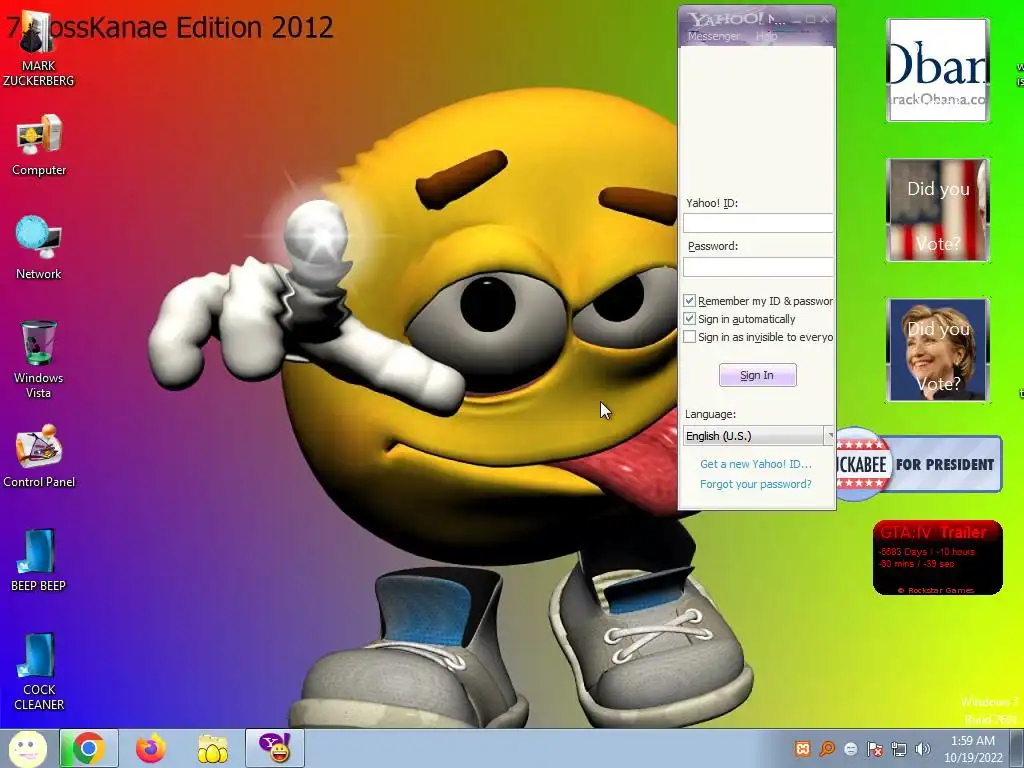Open the Messenger menu
Viewport: 1024px width, 768px height.
(x=713, y=36)
